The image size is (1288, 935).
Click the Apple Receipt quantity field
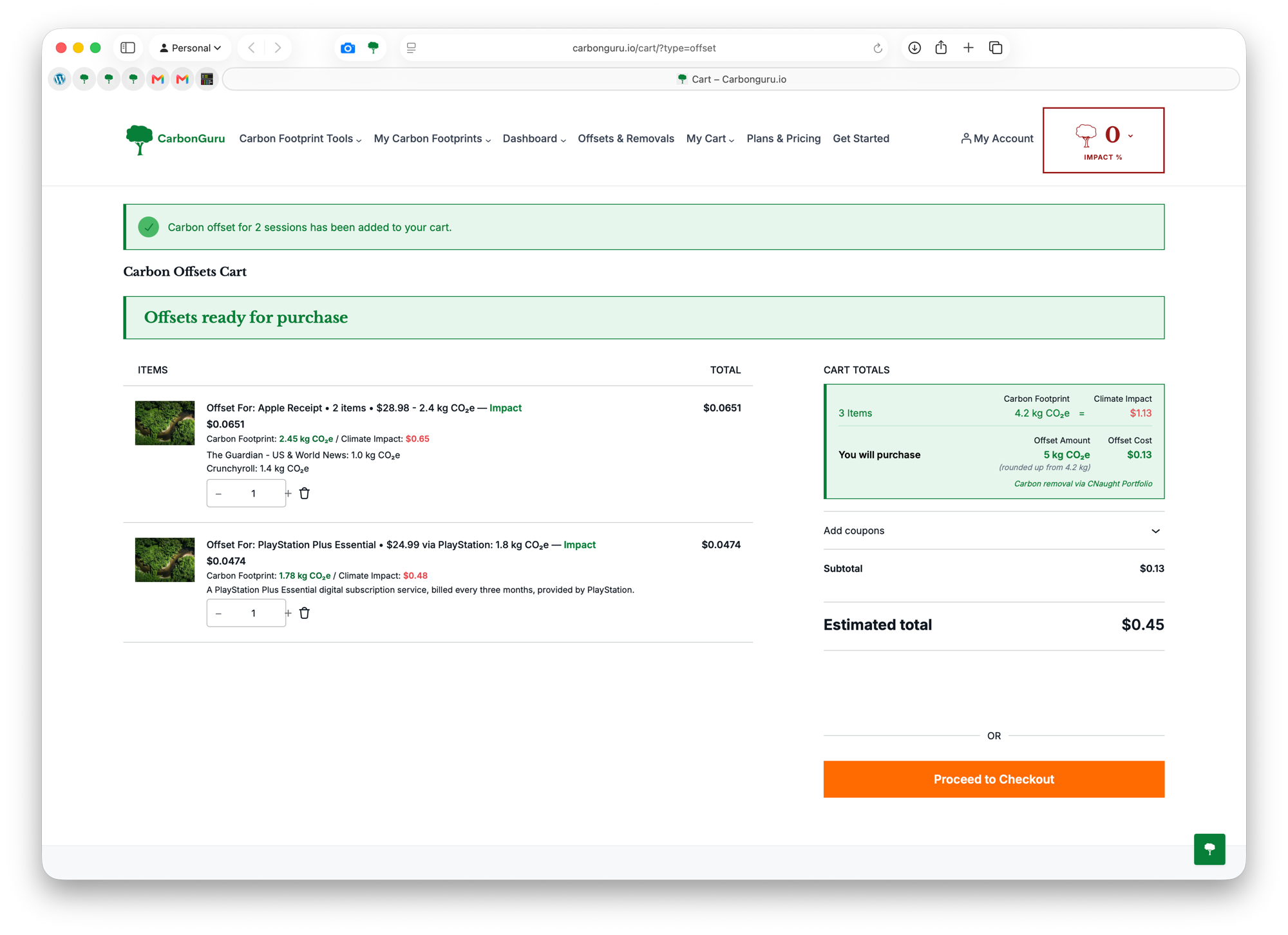[253, 493]
